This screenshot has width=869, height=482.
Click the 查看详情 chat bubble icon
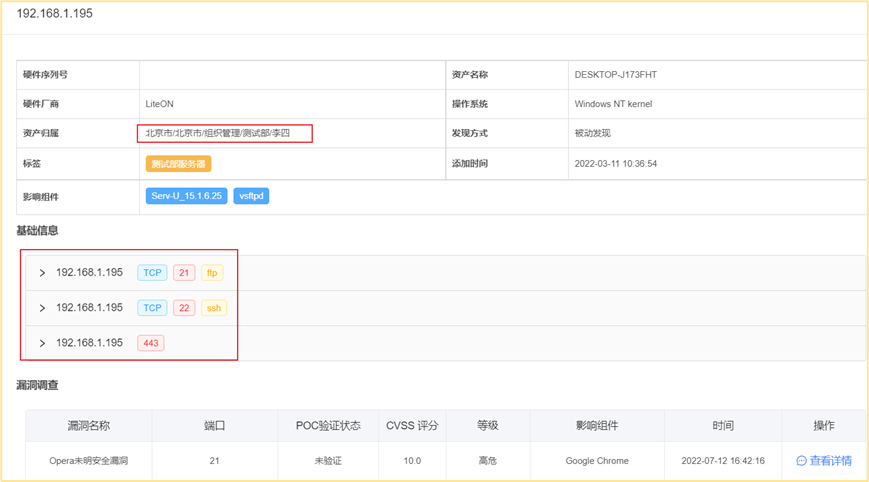(801, 461)
